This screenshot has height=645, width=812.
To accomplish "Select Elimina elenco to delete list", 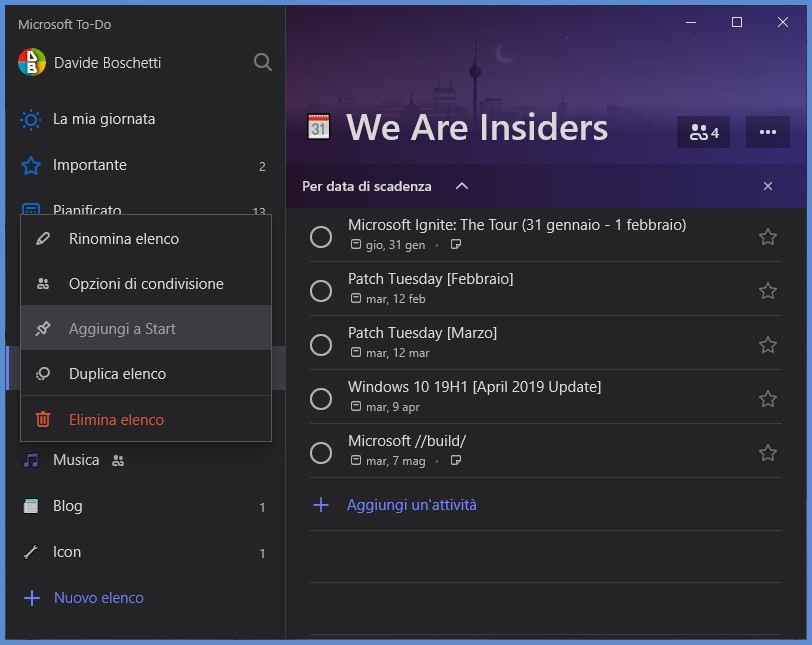I will coord(146,419).
